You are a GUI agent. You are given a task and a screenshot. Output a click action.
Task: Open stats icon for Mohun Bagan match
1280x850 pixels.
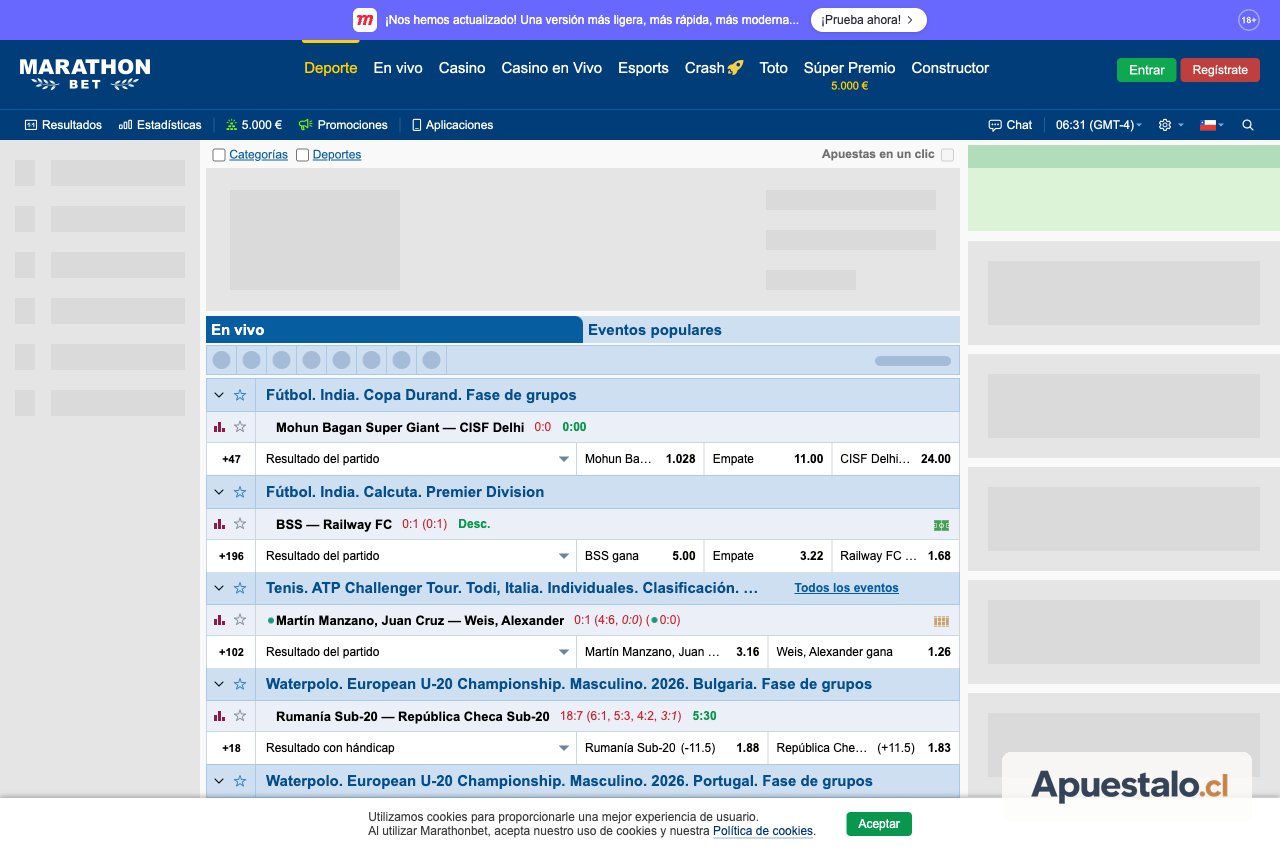219,427
